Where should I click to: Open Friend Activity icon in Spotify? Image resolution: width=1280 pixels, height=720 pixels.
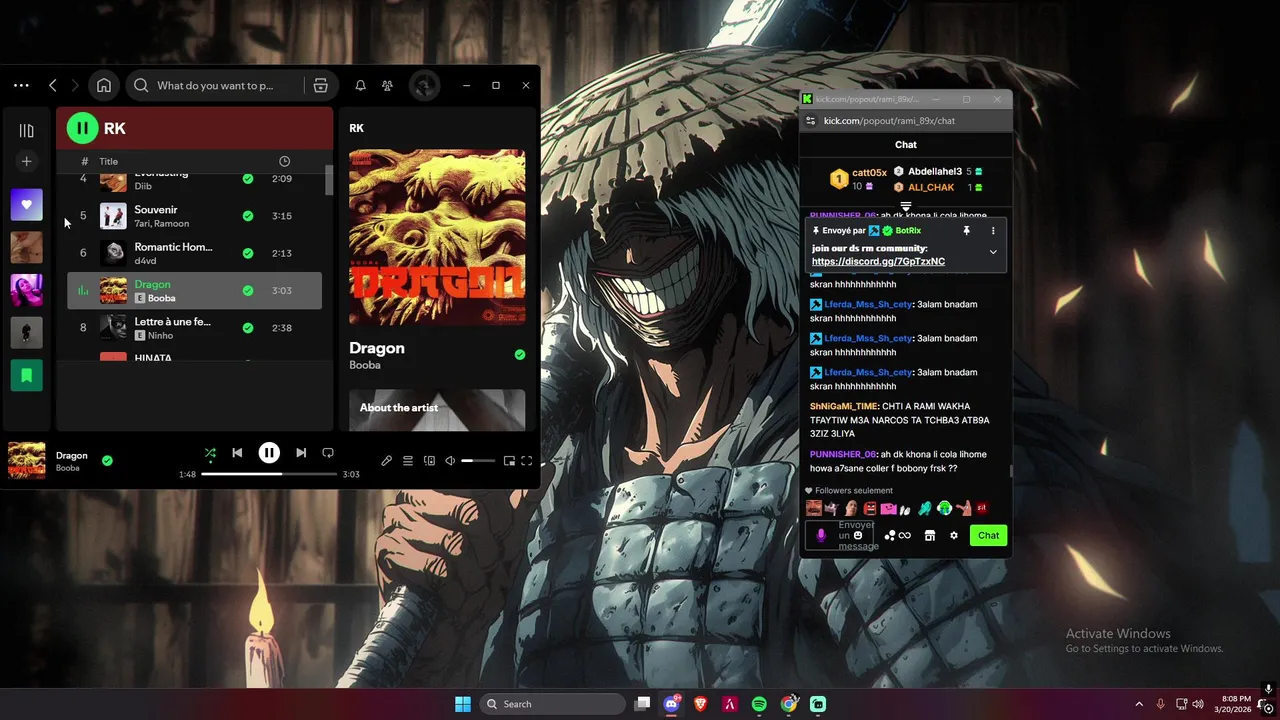click(x=387, y=86)
